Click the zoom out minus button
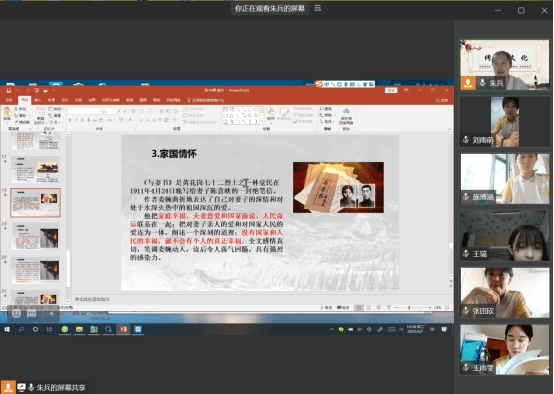Image resolution: width=554 pixels, height=394 pixels. click(396, 308)
